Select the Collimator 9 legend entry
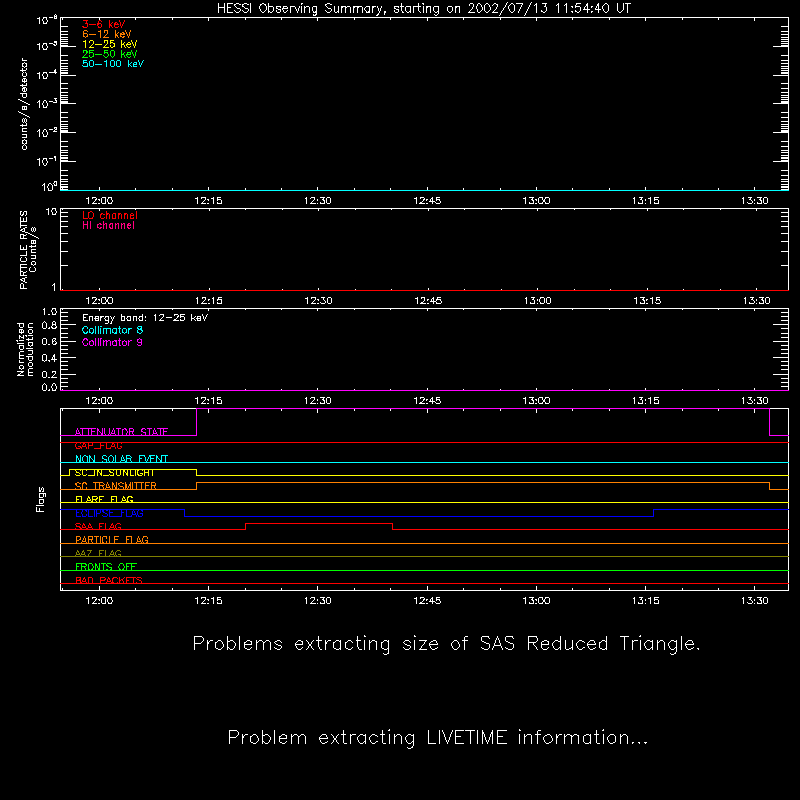This screenshot has height=800, width=800. [x=112, y=342]
